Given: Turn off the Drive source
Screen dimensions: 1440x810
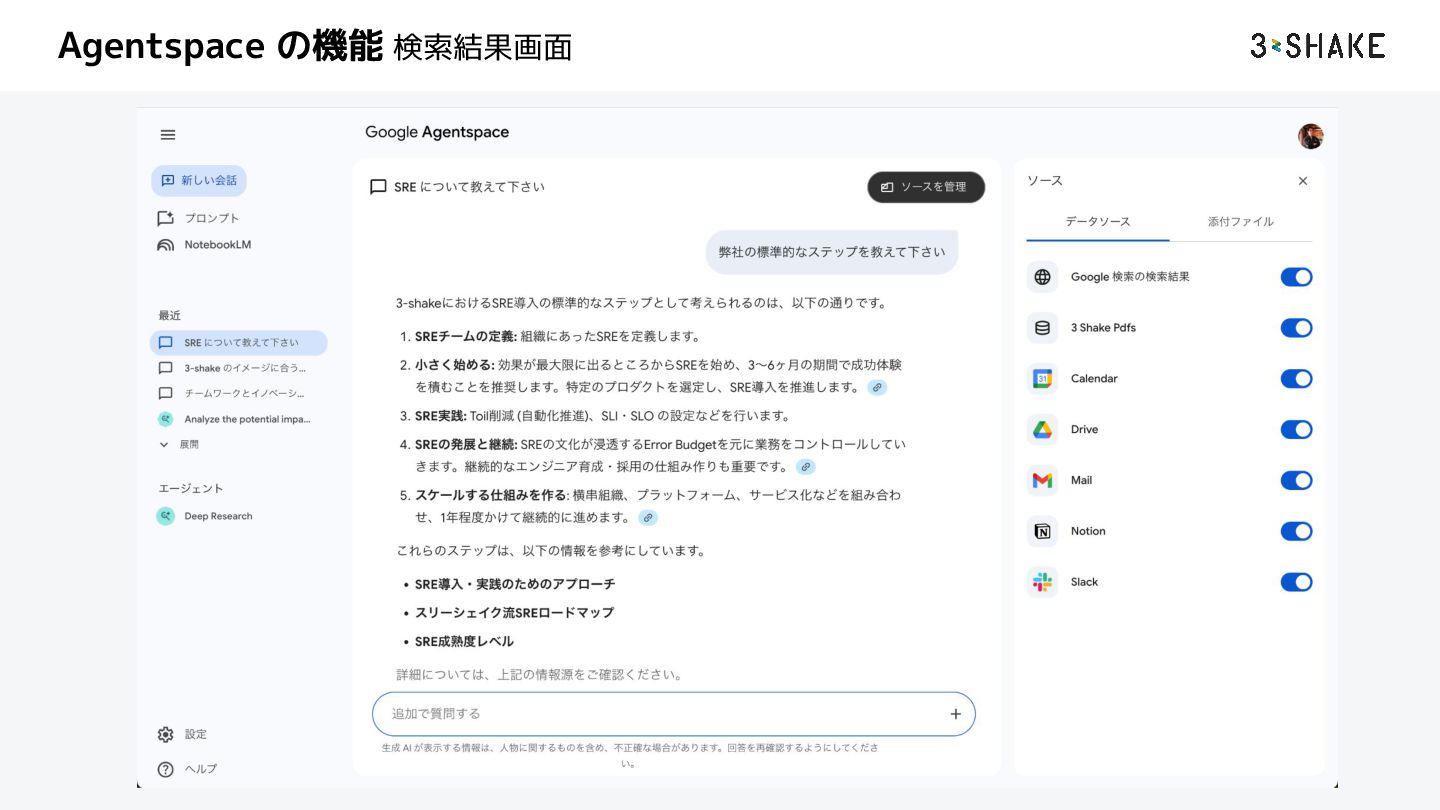Looking at the screenshot, I should point(1296,430).
